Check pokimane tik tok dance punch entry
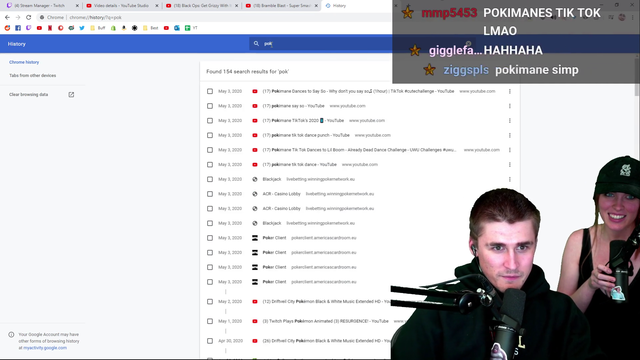The width and height of the screenshot is (640, 360). (210, 136)
